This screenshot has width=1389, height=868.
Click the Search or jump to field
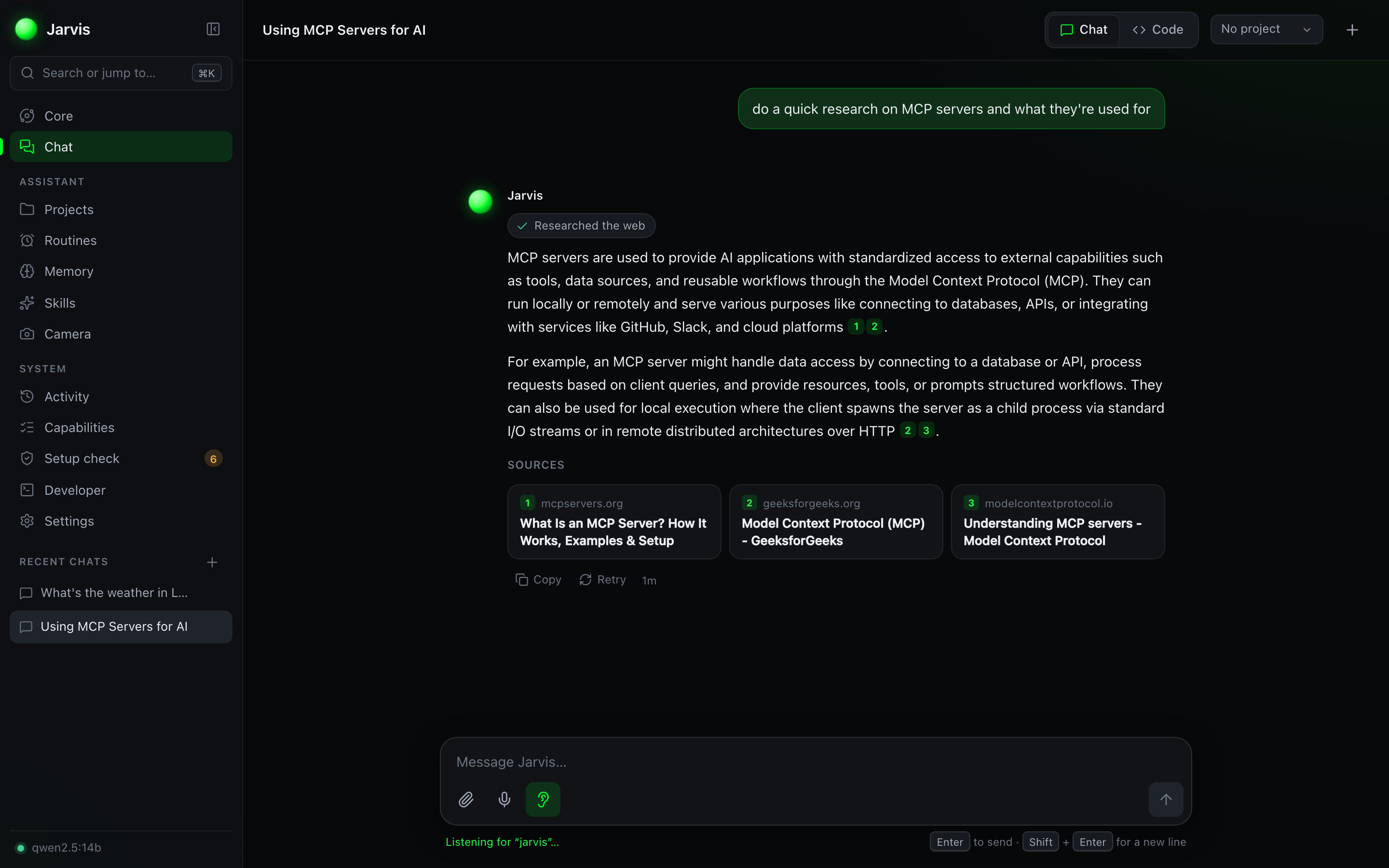click(121, 73)
